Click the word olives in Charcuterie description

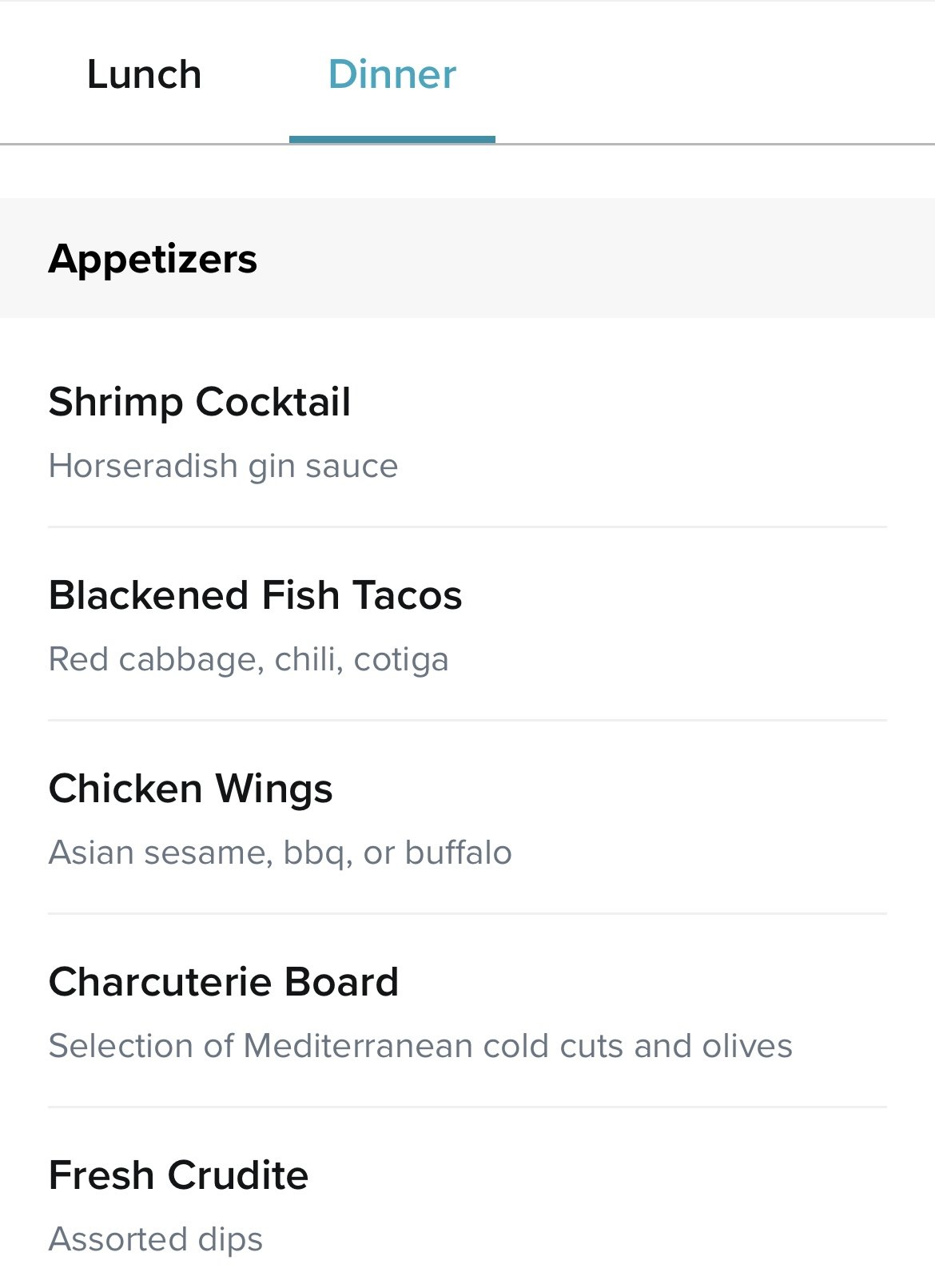(747, 1046)
